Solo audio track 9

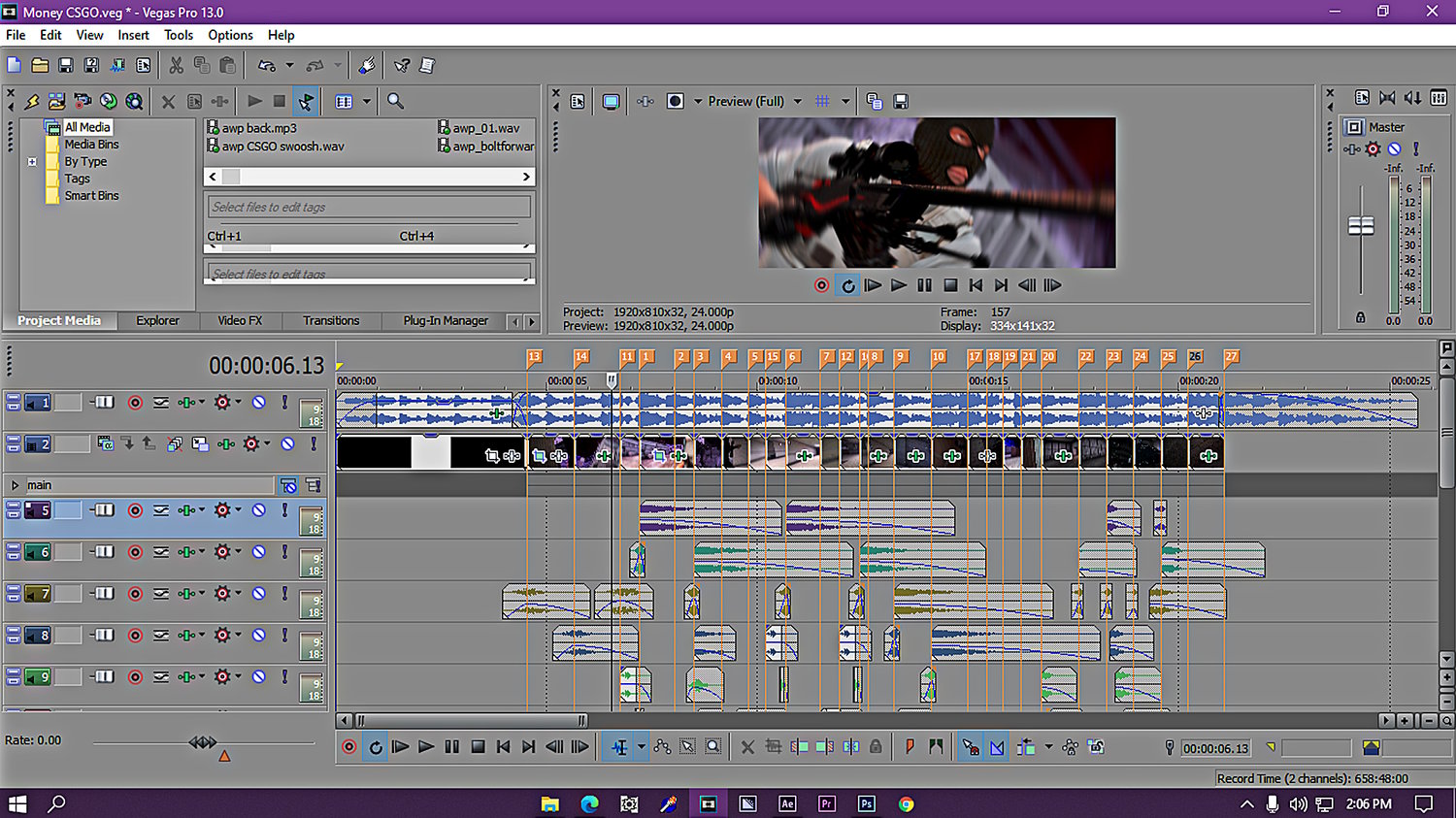[284, 676]
